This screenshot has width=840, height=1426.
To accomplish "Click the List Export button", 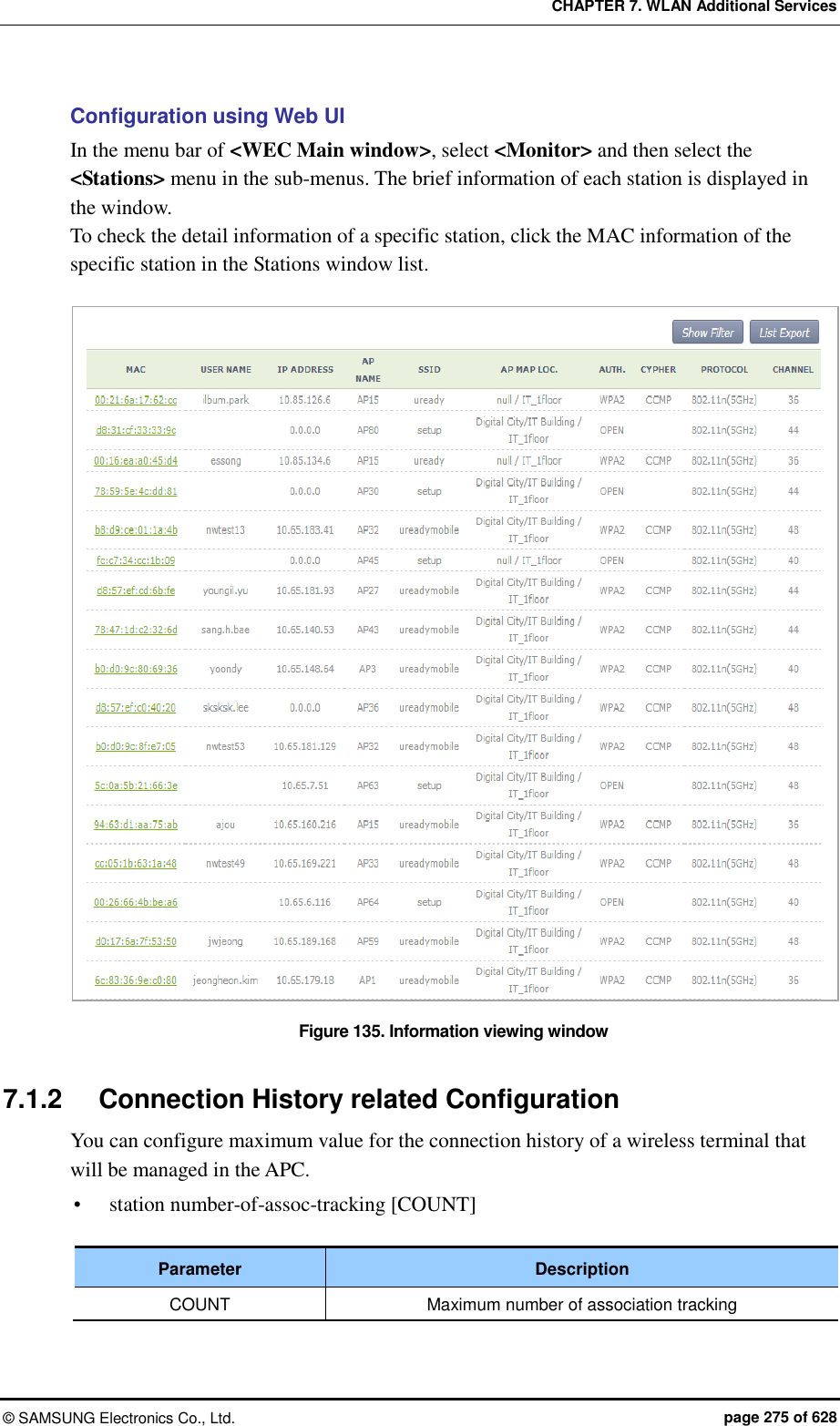I will [x=784, y=333].
